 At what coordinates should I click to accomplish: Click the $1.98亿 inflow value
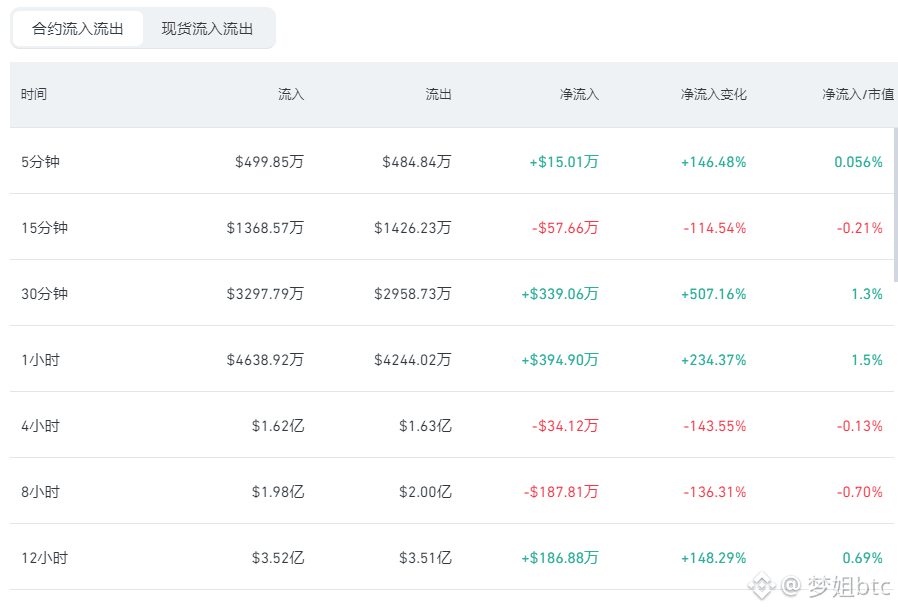(x=278, y=492)
